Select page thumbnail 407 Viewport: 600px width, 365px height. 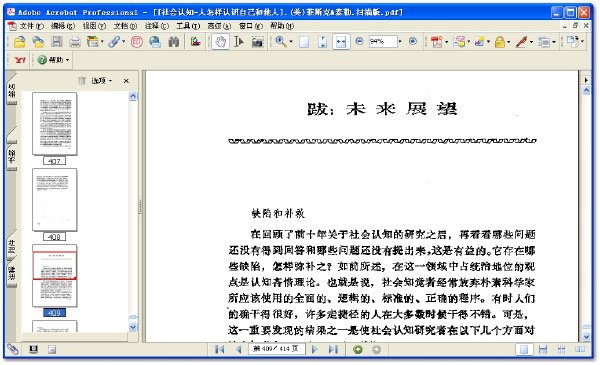(x=54, y=124)
